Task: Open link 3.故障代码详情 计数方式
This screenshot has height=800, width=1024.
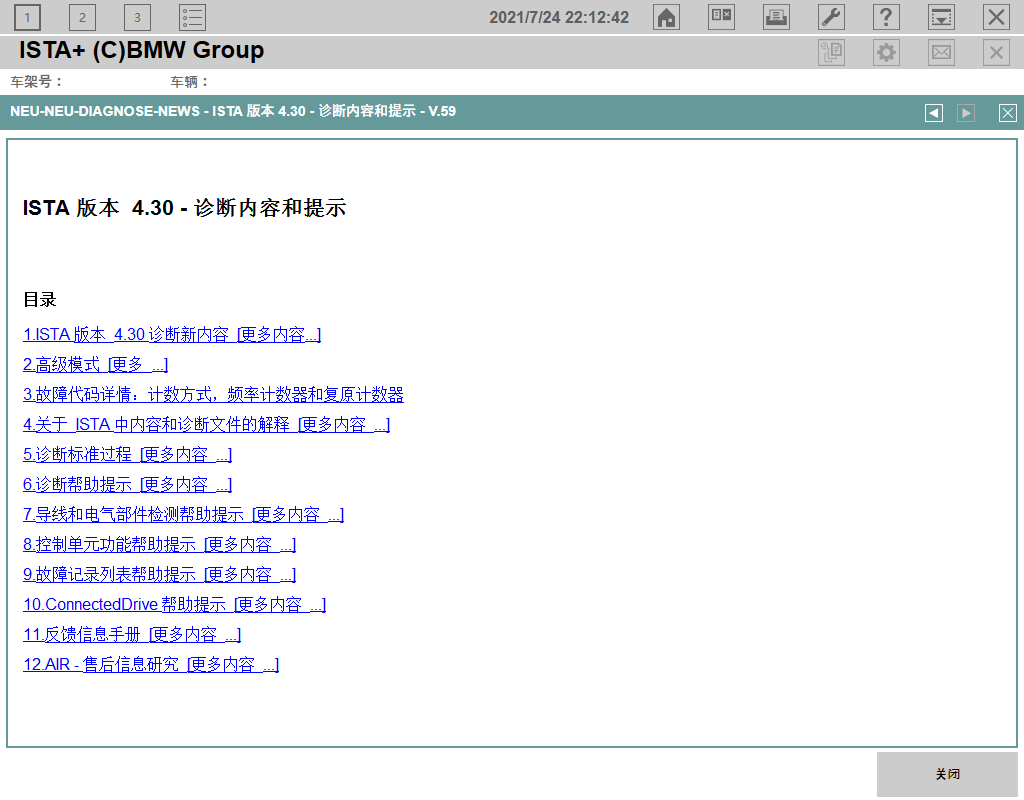Action: tap(213, 394)
